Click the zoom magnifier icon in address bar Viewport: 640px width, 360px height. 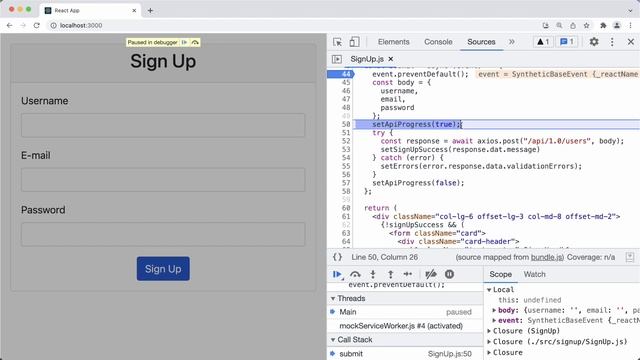(559, 25)
